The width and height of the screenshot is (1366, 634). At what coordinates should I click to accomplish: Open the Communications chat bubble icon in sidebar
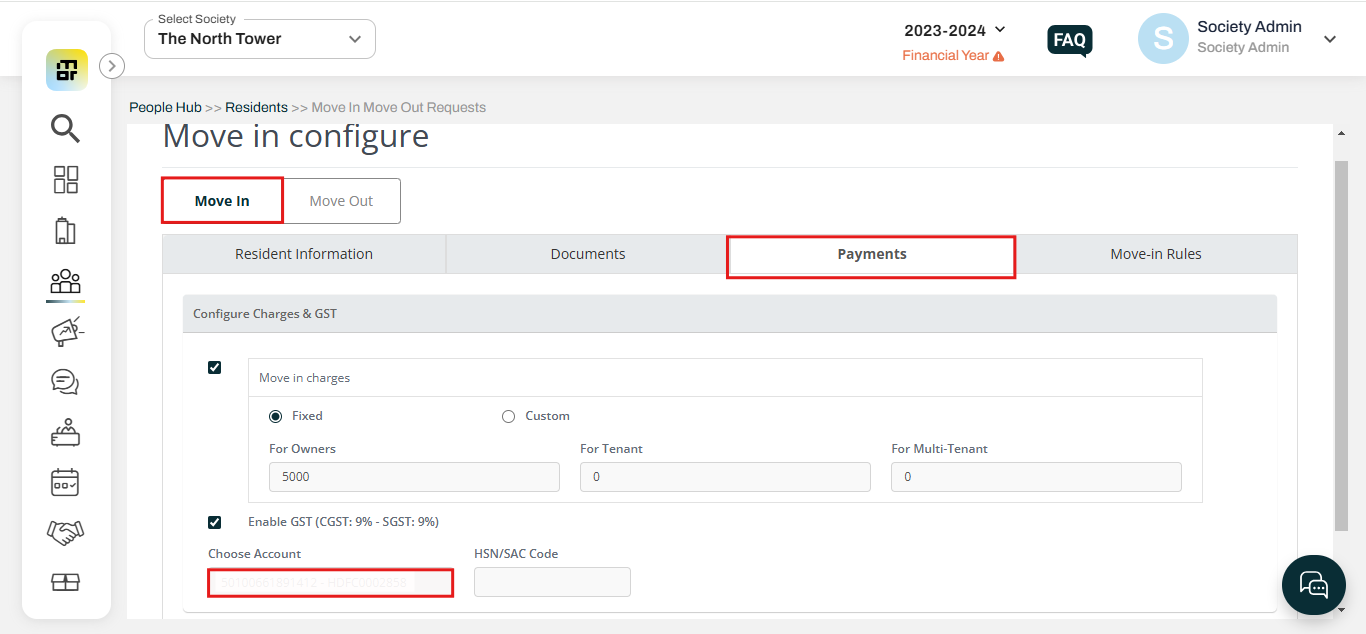pos(65,381)
